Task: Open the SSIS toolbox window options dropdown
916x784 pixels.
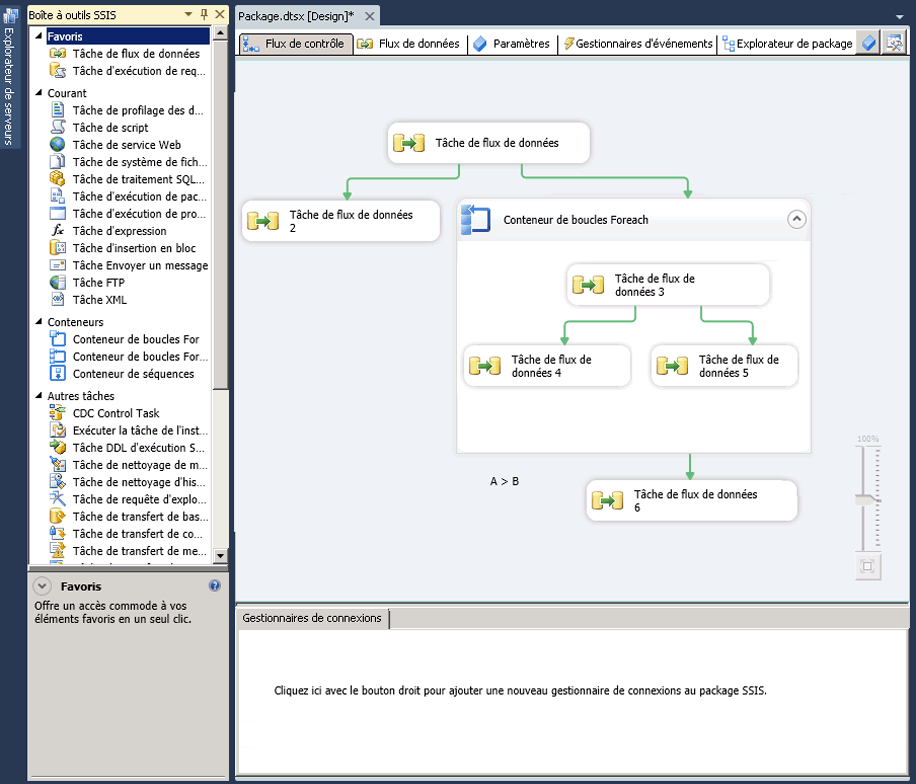Action: tap(189, 15)
